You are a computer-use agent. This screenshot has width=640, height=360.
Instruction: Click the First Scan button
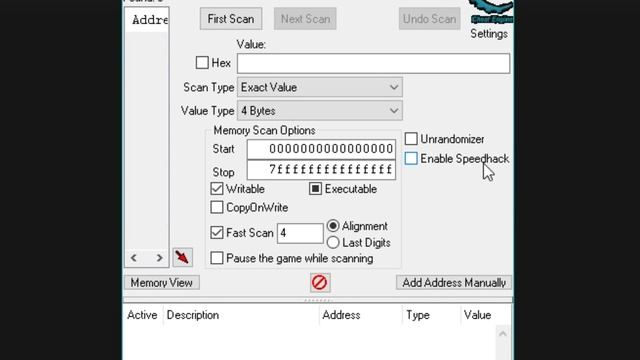click(231, 19)
